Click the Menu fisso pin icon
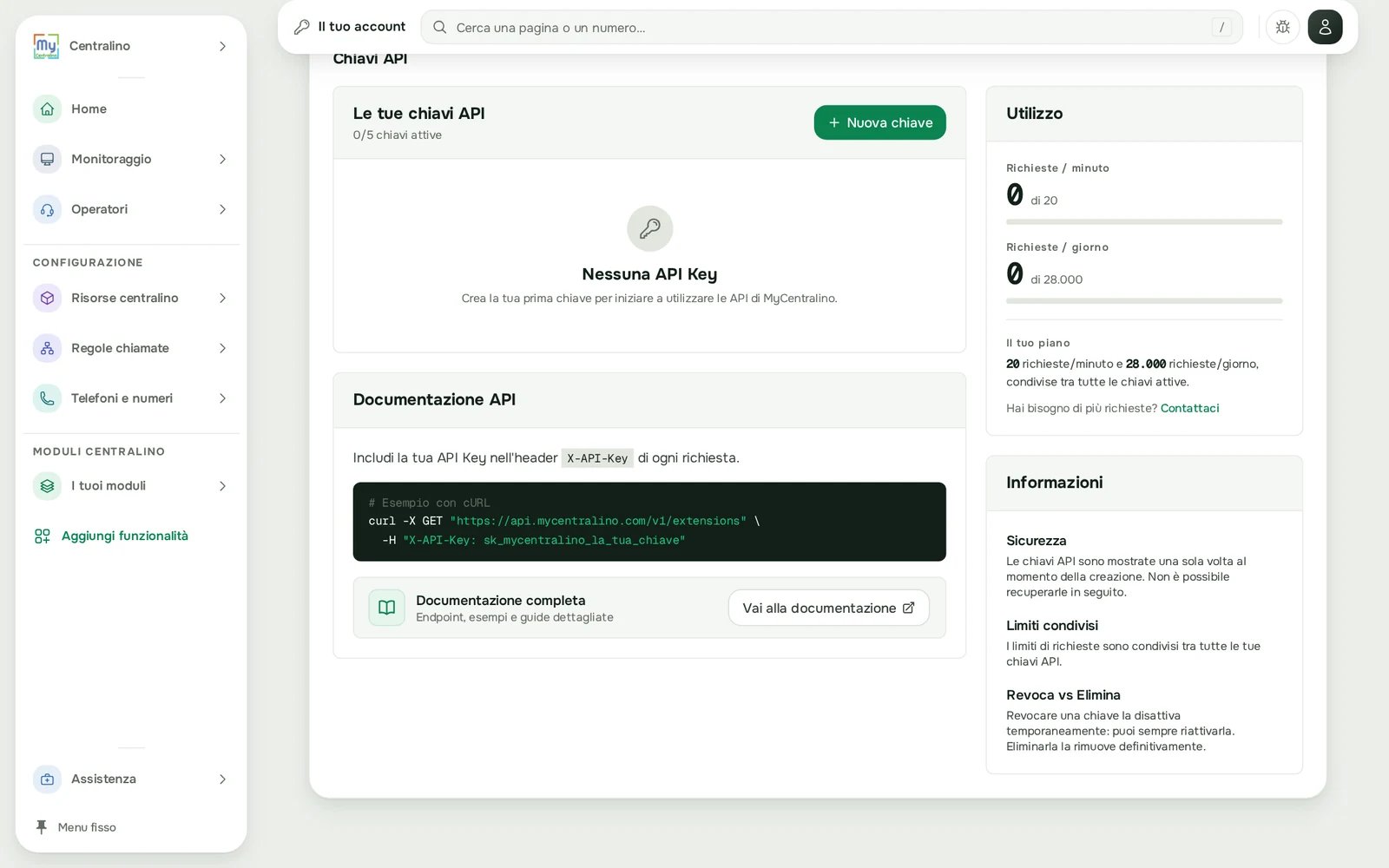1389x868 pixels. point(41,827)
